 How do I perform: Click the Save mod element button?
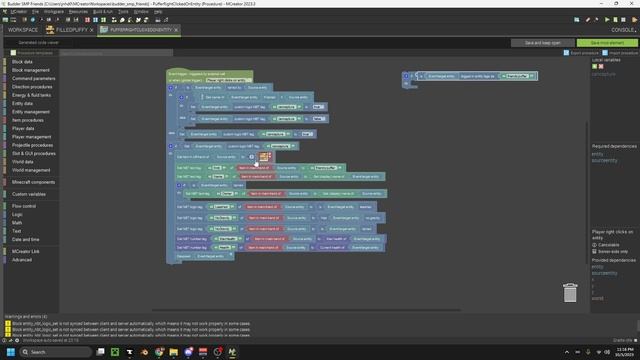607,43
